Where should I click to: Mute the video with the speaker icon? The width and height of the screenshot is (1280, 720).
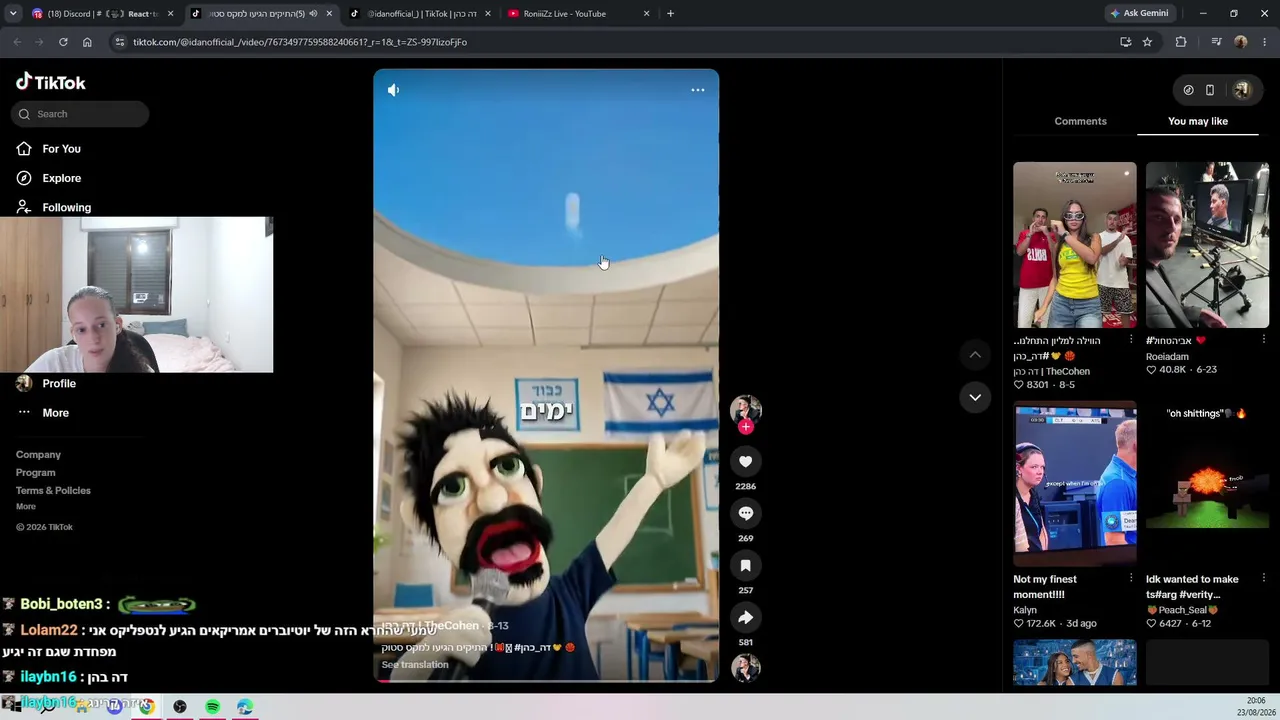coord(393,90)
